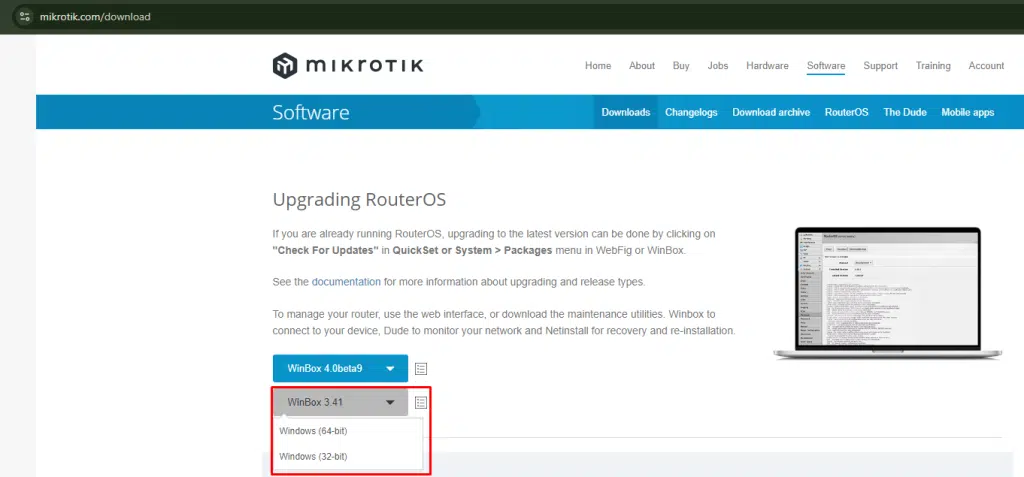Open the Buy page
Screen dimensions: 1024x477
tap(681, 66)
